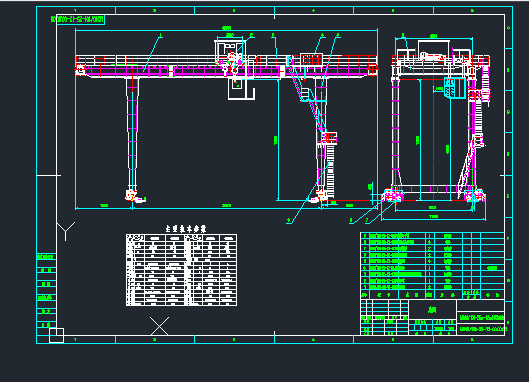Click the title heading above parameters table
The height and width of the screenshot is (382, 529).
pos(186,229)
